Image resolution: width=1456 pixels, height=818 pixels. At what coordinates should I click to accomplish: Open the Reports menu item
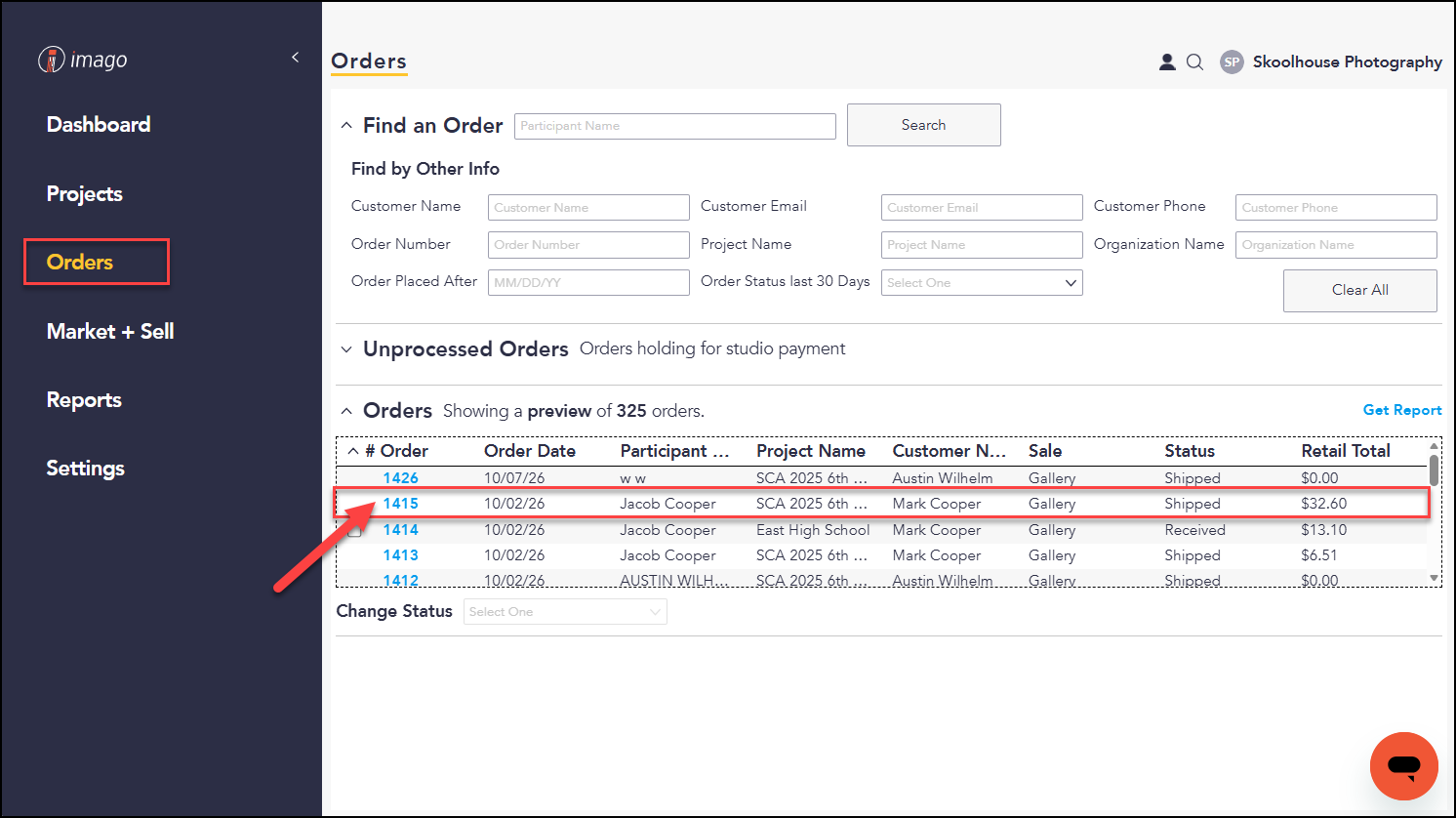[84, 400]
